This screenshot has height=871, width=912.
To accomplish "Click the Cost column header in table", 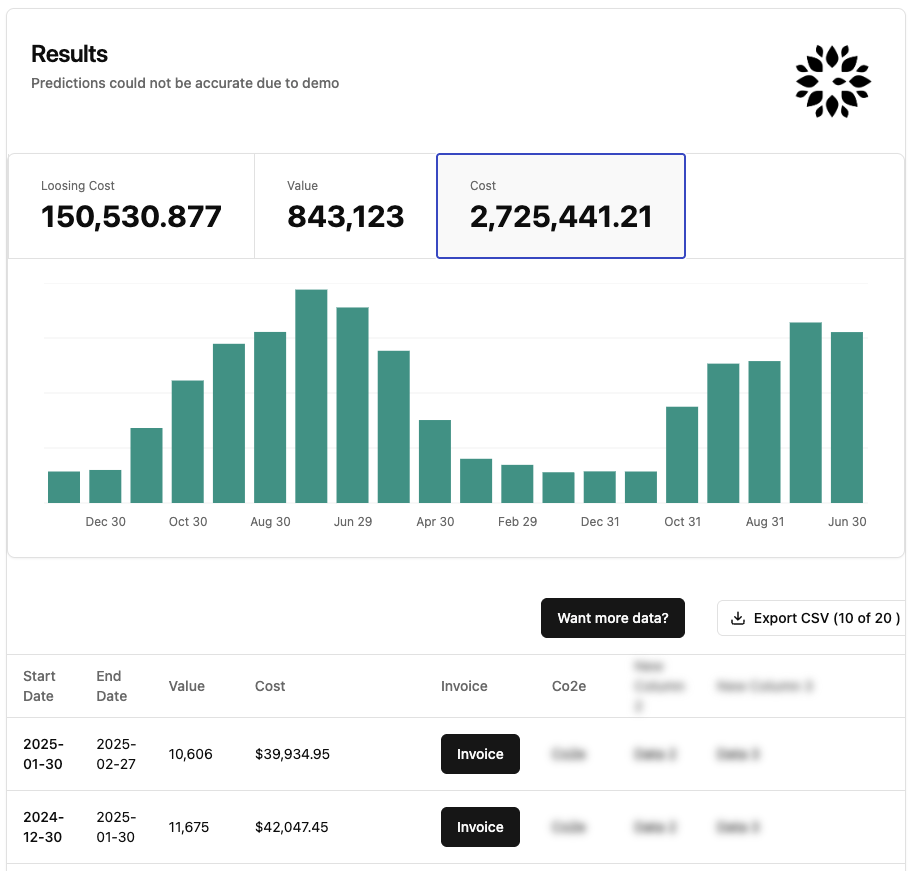I will tap(270, 686).
